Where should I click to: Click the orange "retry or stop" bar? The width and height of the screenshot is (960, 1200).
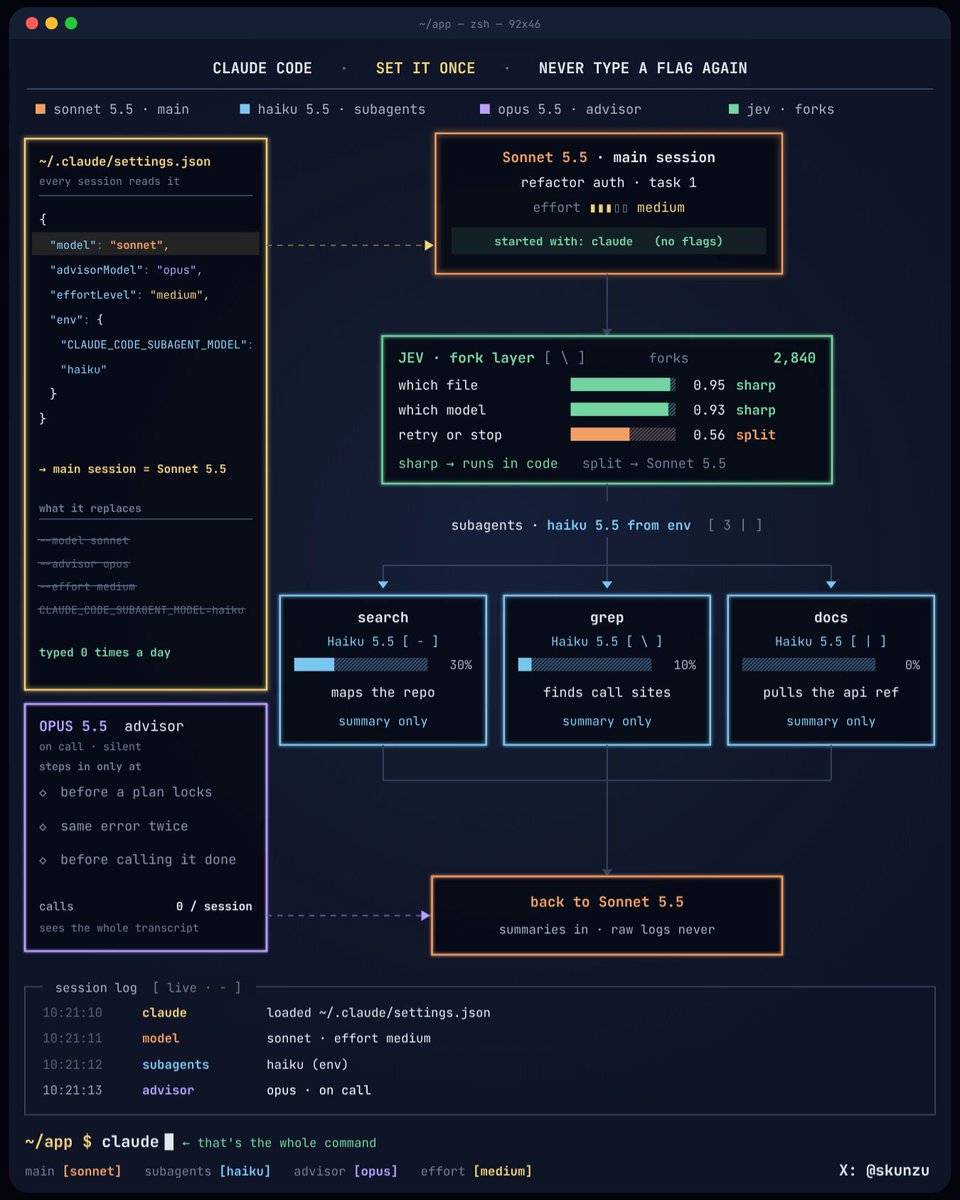(x=623, y=435)
